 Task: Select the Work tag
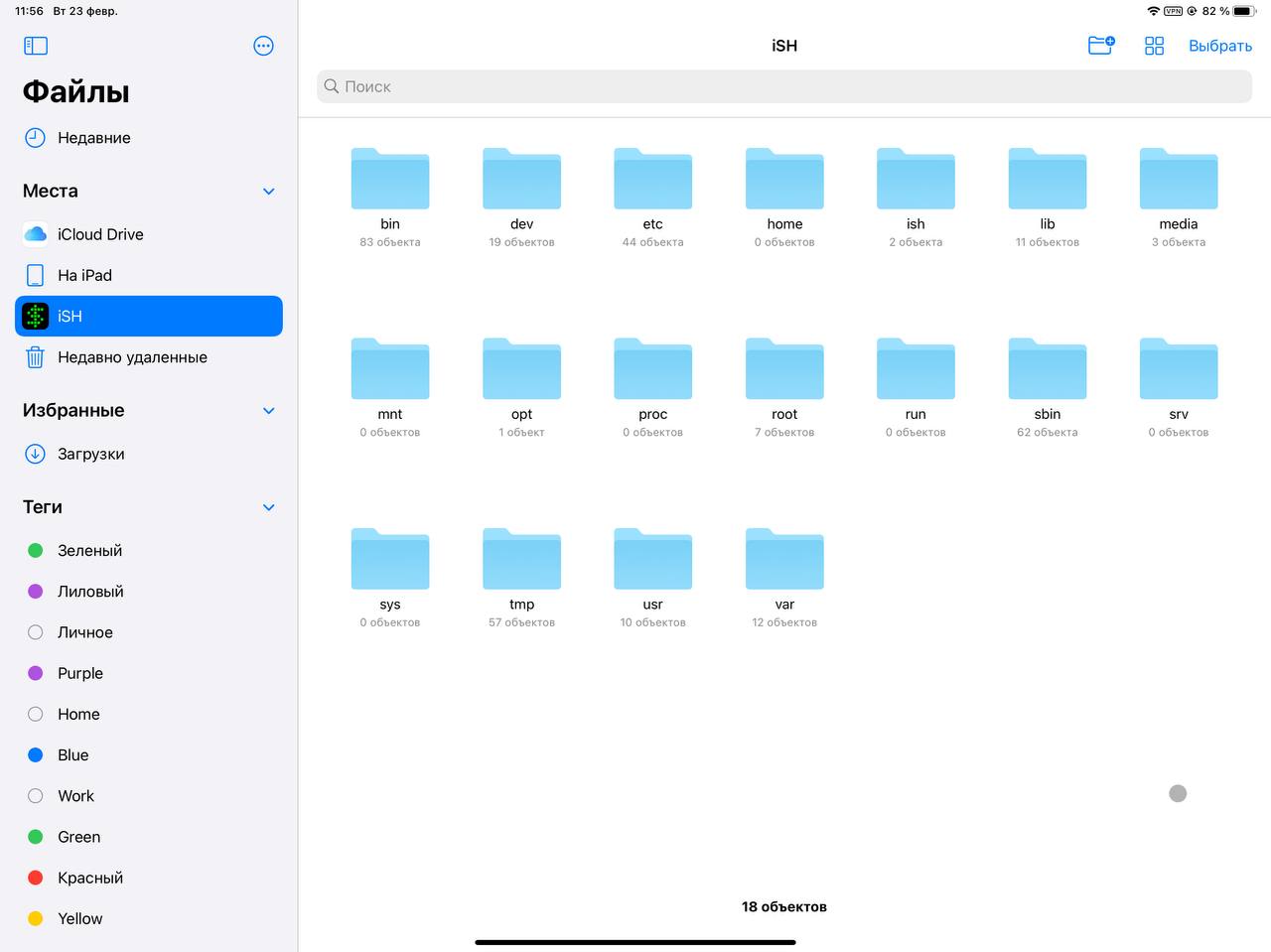coord(149,796)
